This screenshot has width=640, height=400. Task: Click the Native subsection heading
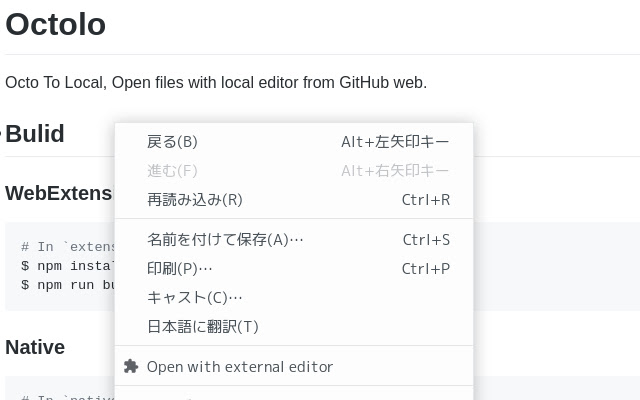coord(35,347)
